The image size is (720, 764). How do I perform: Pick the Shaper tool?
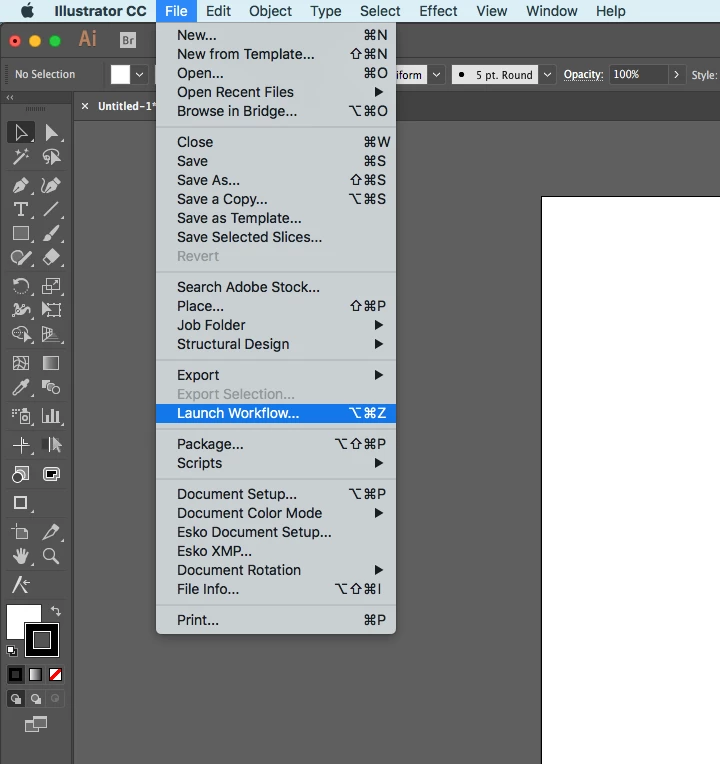tap(21, 257)
